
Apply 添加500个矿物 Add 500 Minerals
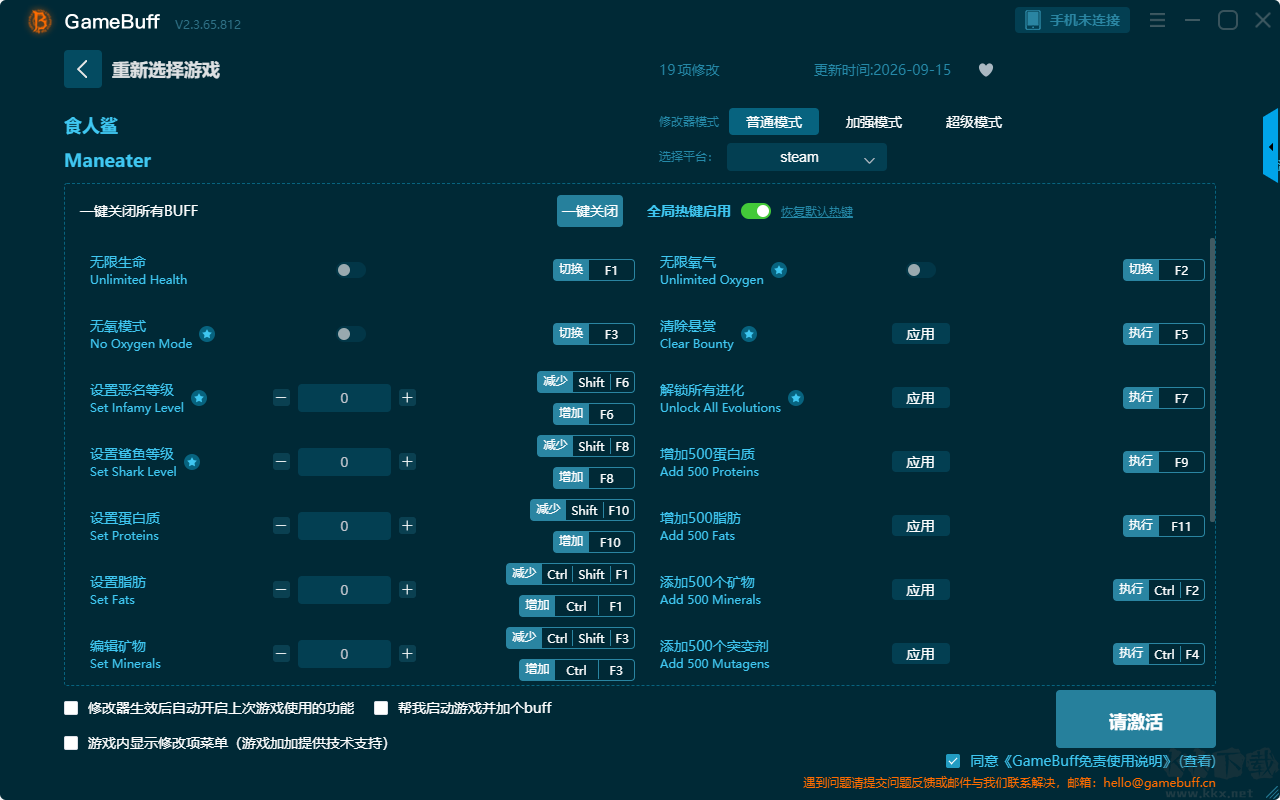pyautogui.click(x=921, y=590)
